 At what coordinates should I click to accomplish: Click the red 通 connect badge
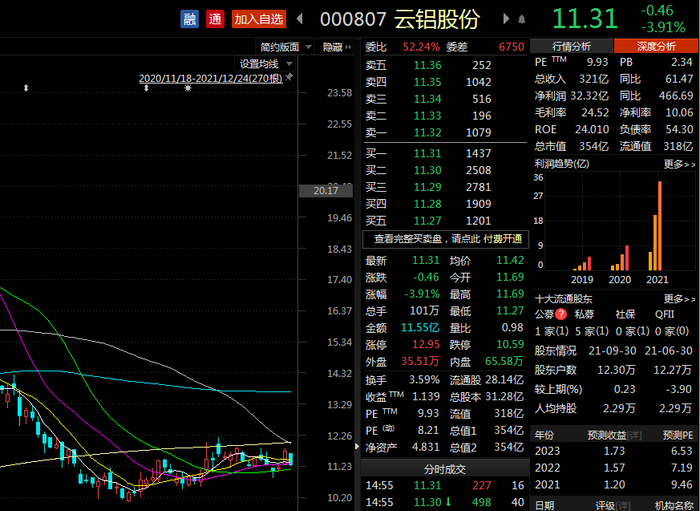pyautogui.click(x=215, y=19)
